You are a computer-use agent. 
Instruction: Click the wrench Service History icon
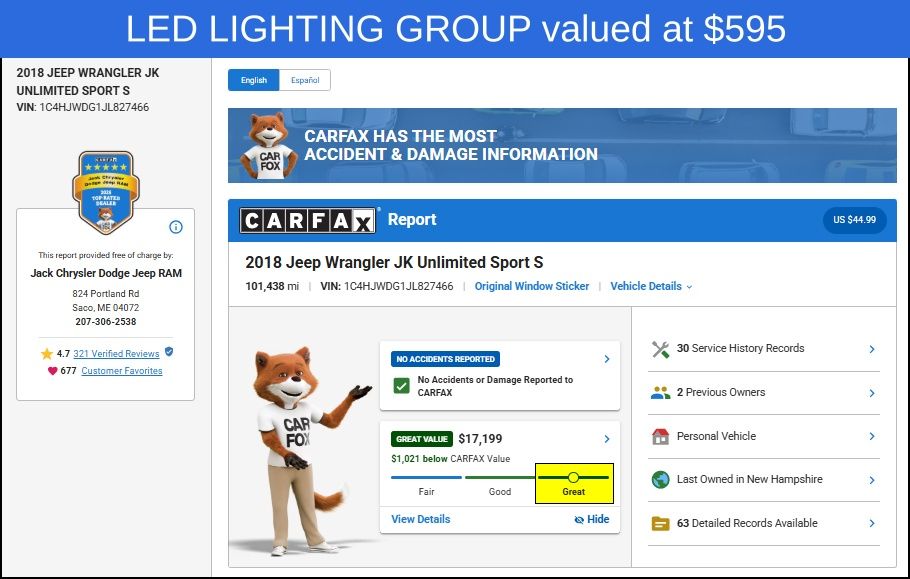[x=660, y=349]
